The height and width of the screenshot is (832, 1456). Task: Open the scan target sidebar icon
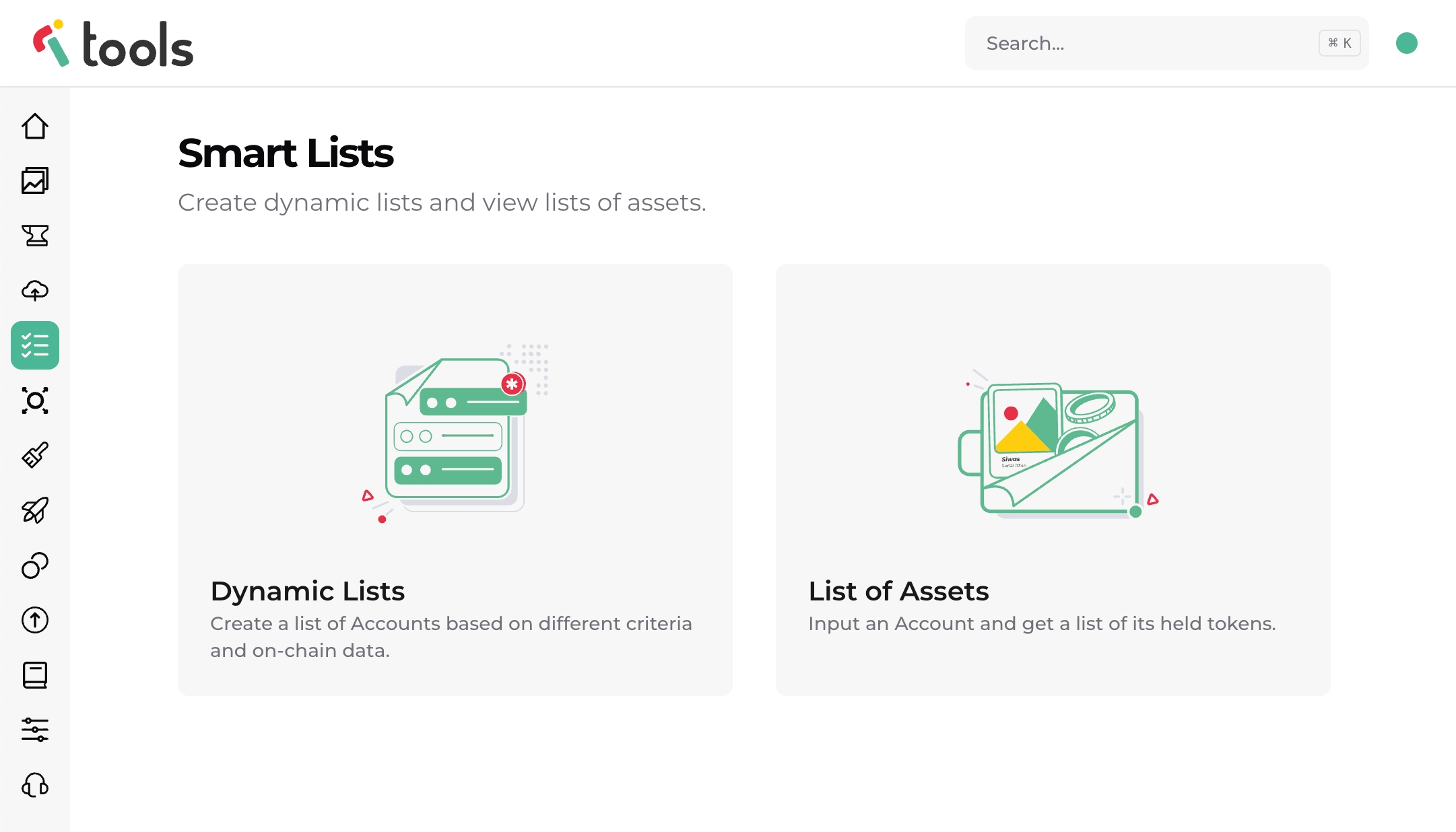(35, 401)
